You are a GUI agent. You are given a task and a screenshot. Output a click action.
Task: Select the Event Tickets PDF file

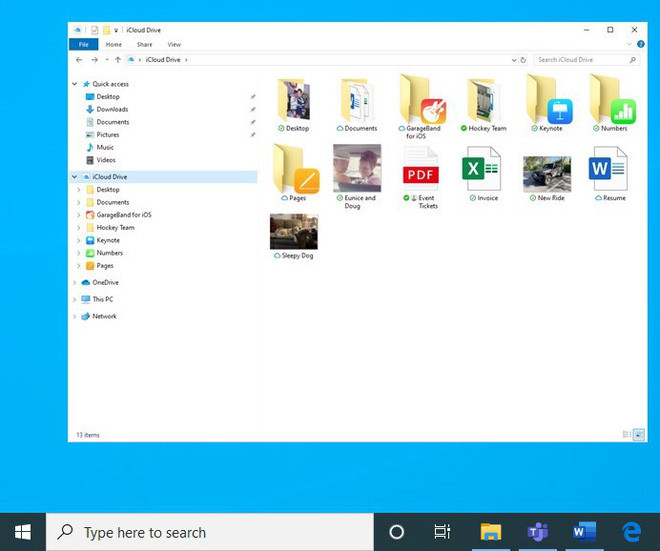(x=420, y=172)
